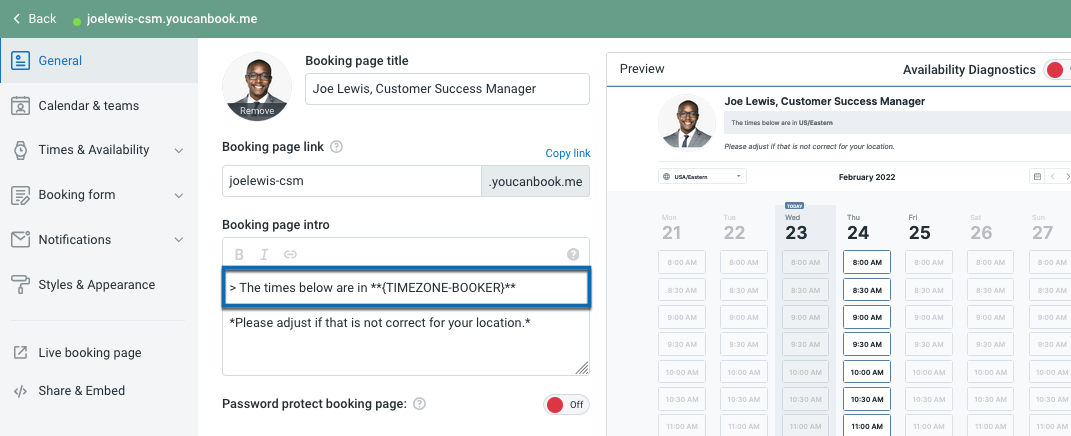Image resolution: width=1071 pixels, height=436 pixels.
Task: Toggle Password protect booking page switch
Action: tap(566, 405)
